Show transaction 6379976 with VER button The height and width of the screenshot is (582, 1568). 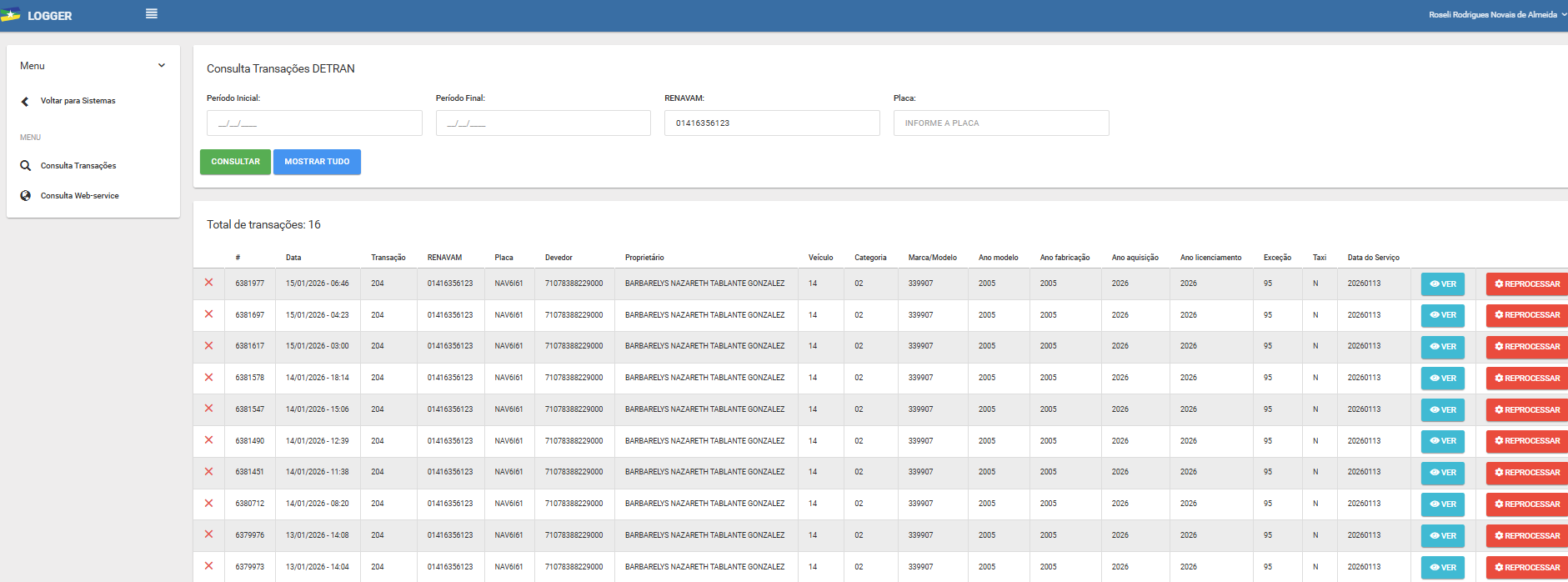click(x=1442, y=535)
